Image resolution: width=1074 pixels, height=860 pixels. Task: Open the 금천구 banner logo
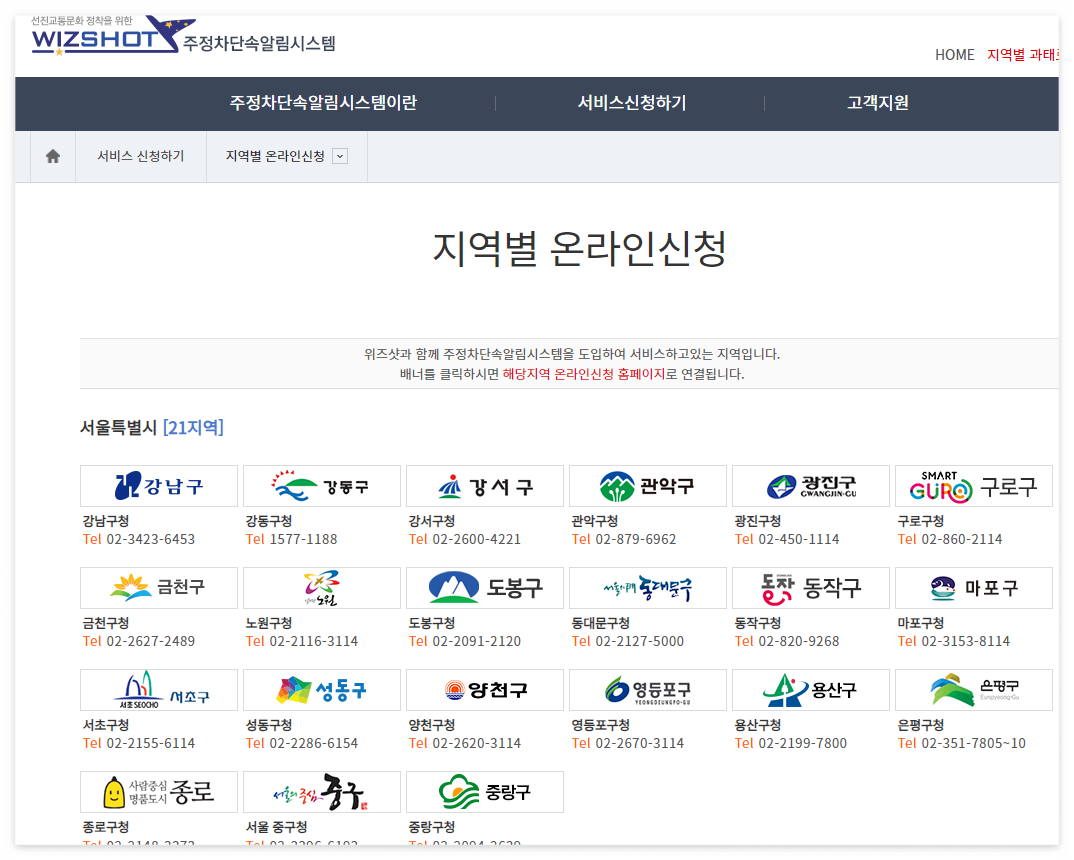click(159, 587)
